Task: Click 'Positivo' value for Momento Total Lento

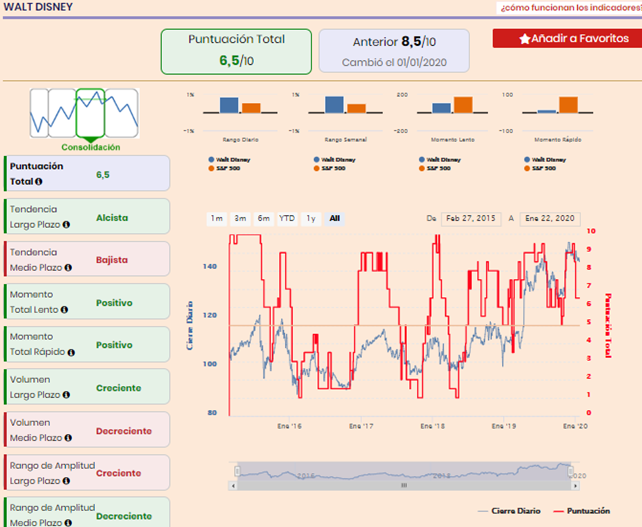Action: 114,303
